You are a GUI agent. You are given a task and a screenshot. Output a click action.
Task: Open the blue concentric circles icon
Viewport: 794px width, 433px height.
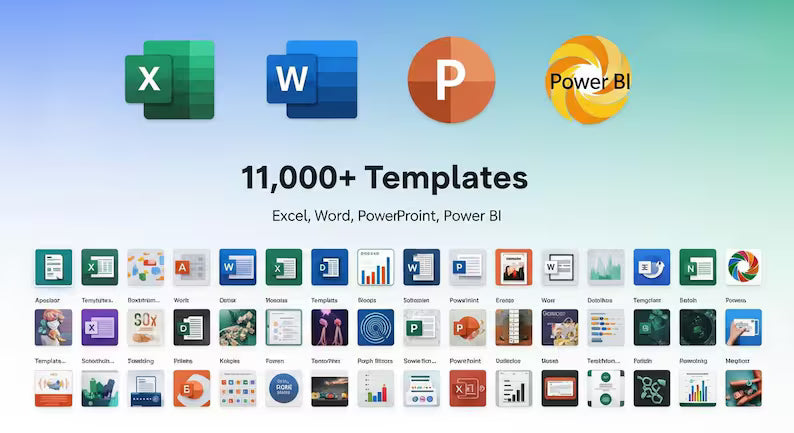tap(376, 328)
